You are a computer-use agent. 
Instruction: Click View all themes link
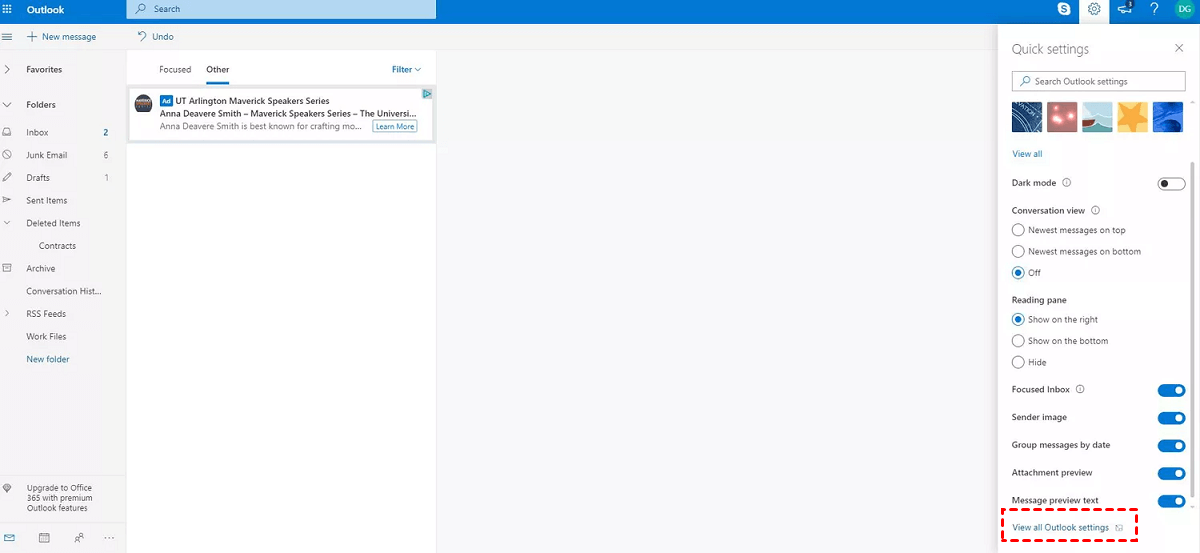click(1027, 154)
